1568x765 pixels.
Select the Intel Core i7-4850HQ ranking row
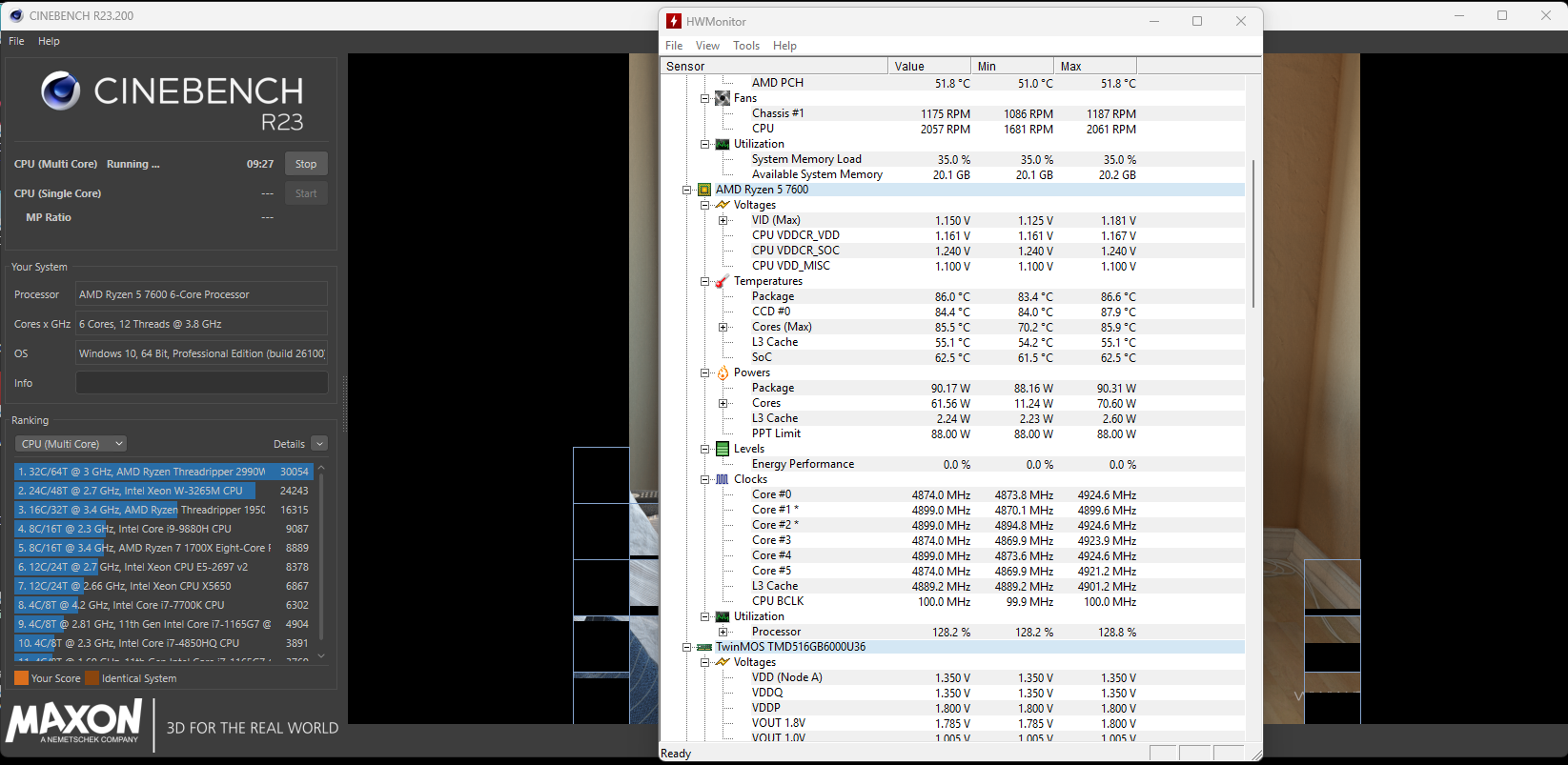(163, 643)
